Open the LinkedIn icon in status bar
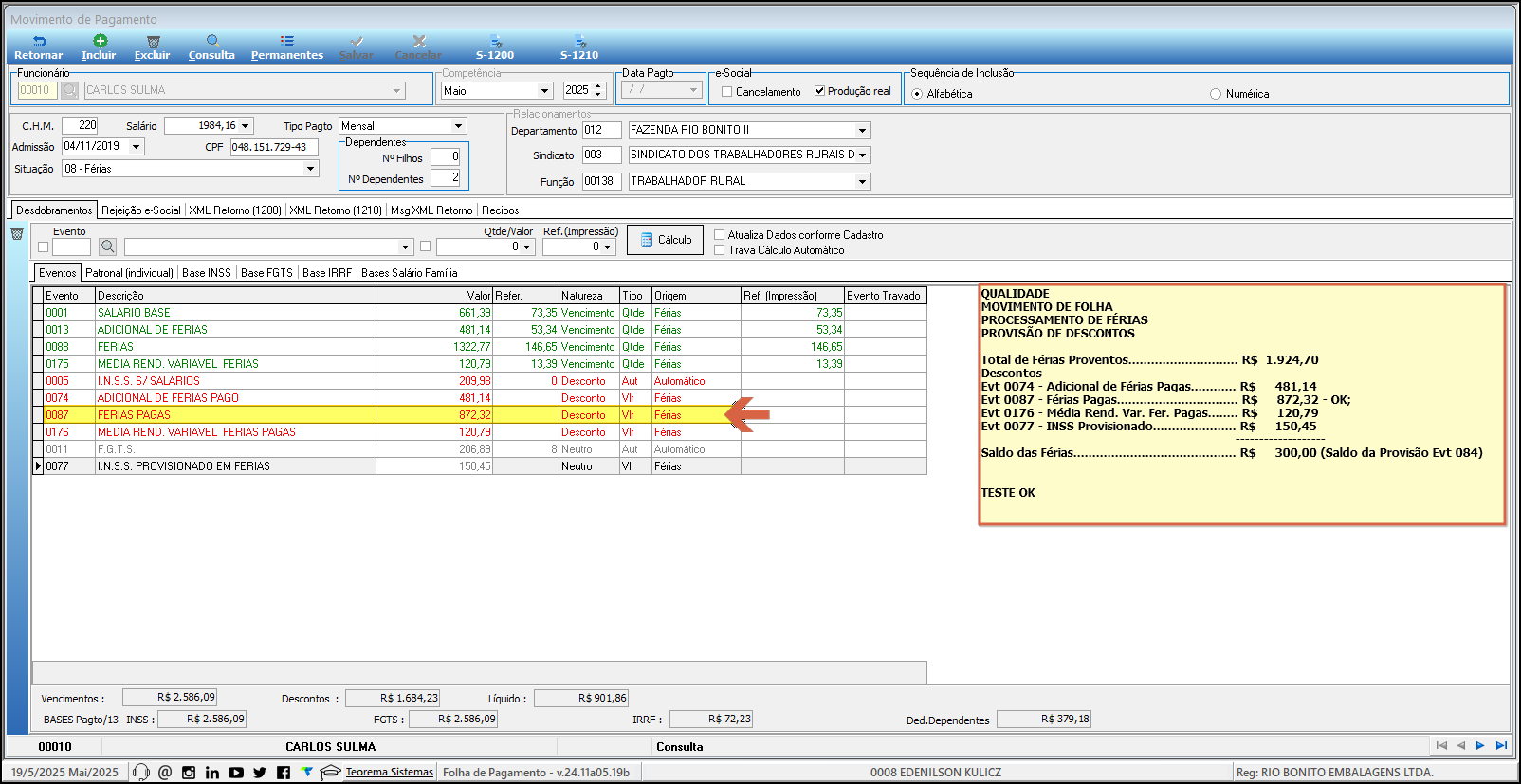 coord(212,773)
